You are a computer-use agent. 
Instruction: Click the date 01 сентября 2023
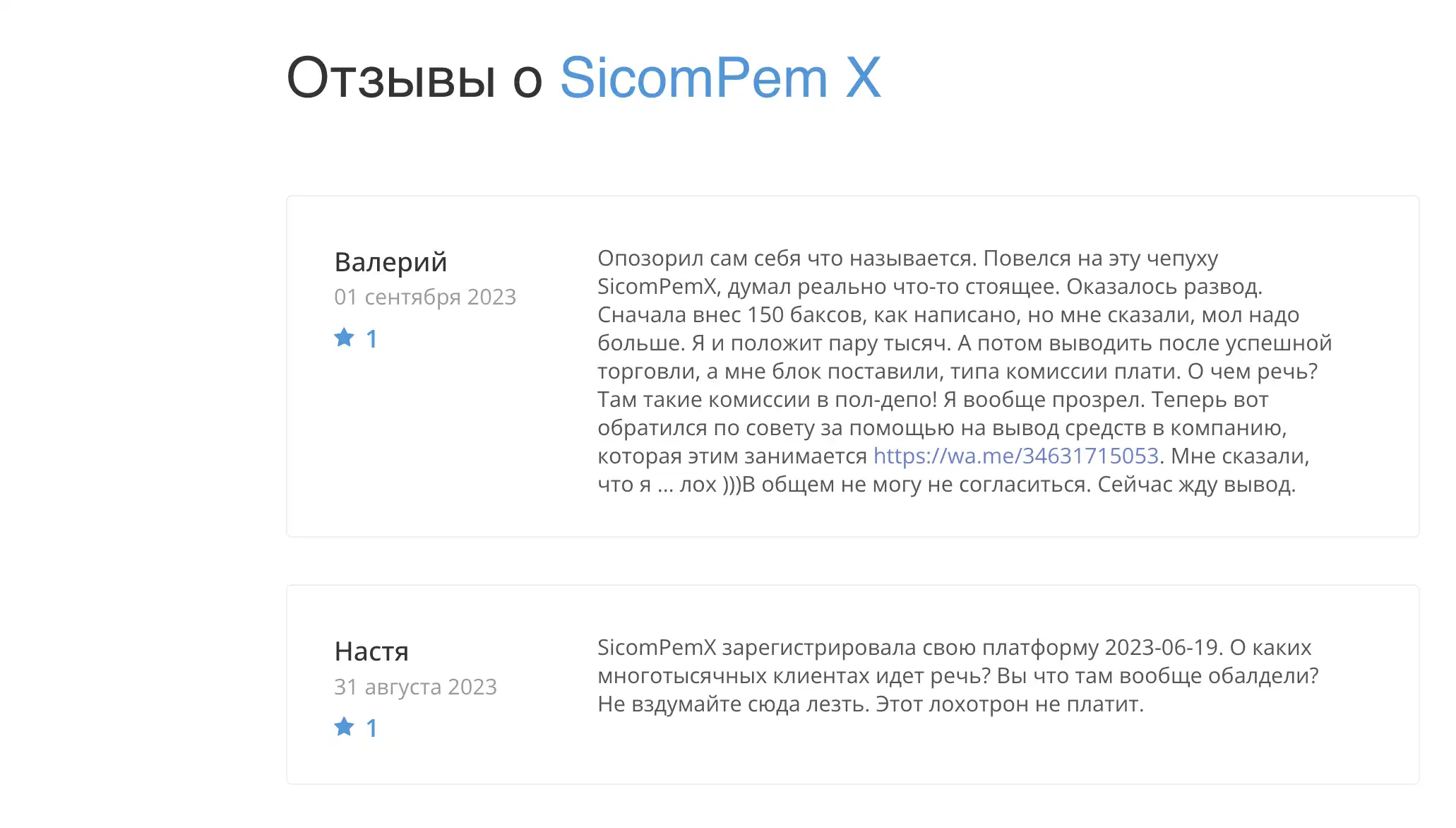(x=424, y=297)
